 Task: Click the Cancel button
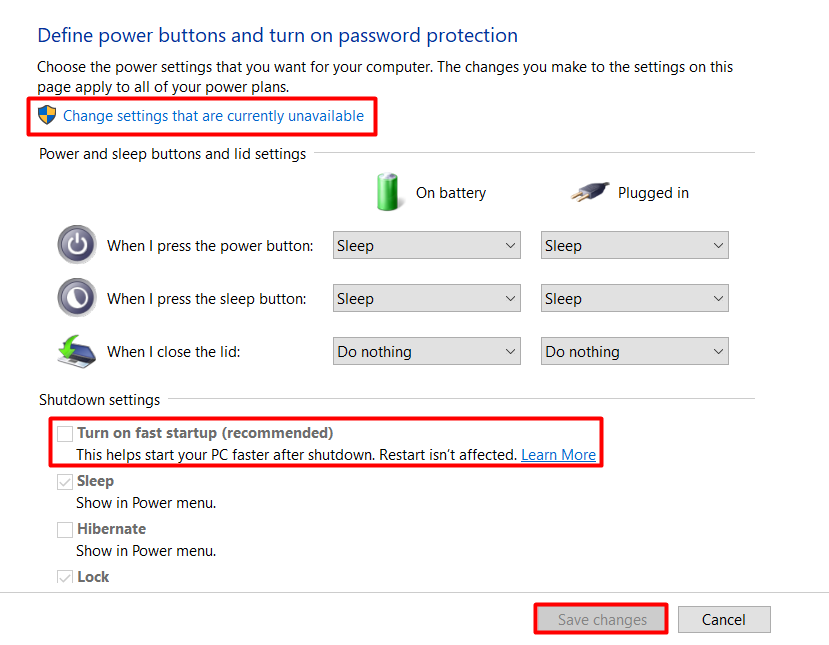[x=724, y=619]
